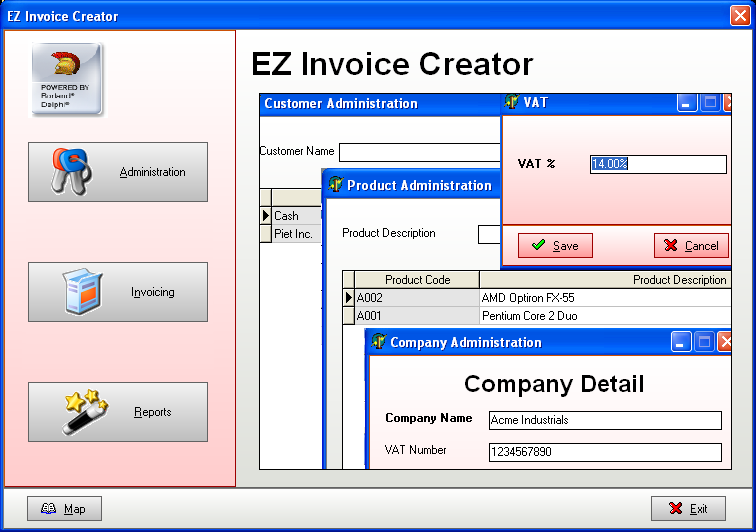
Task: Maximize the VAT window
Action: pos(709,102)
